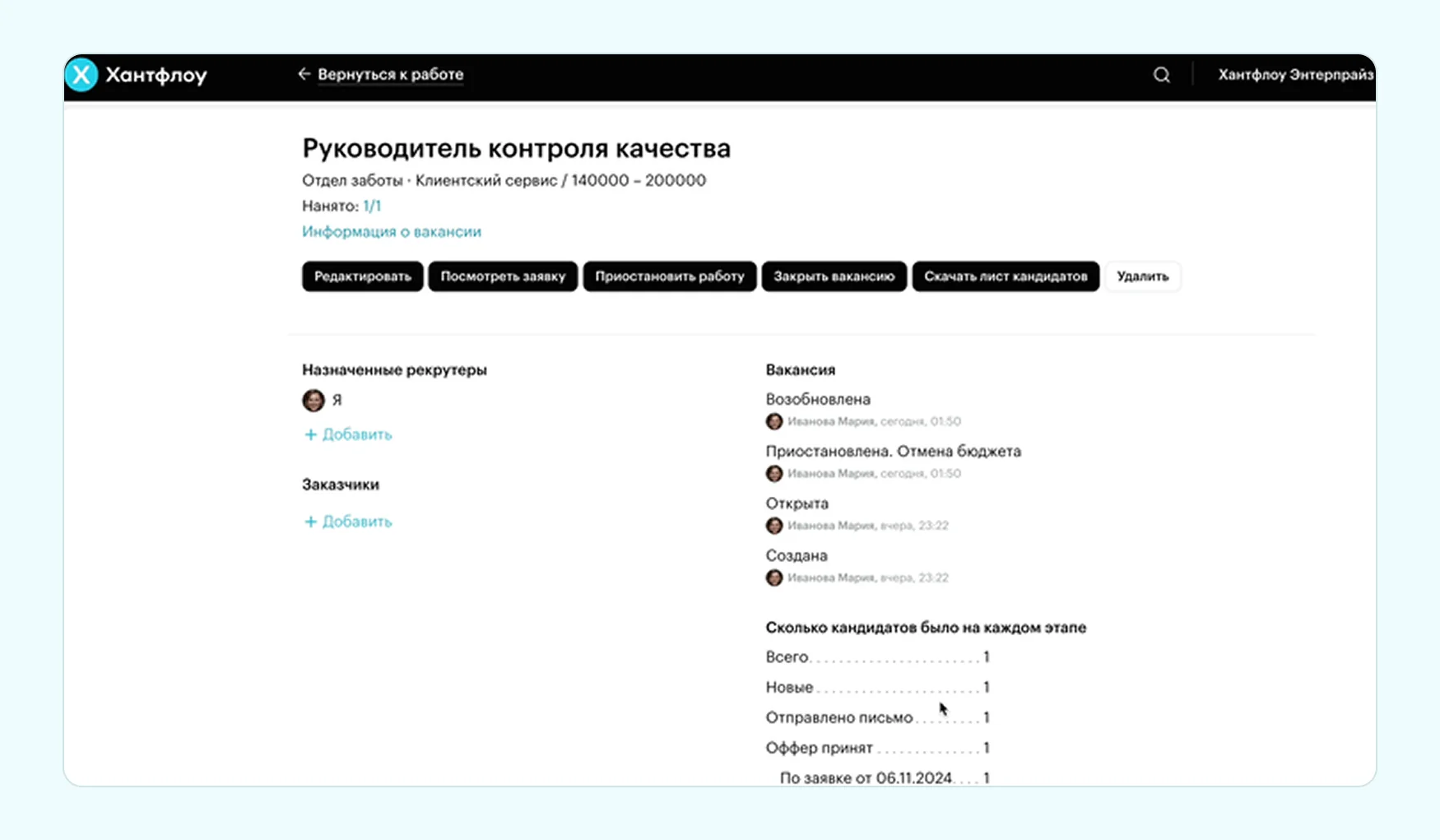This screenshot has height=840, width=1440.
Task: Open Информация о вакансии link
Action: tap(392, 232)
